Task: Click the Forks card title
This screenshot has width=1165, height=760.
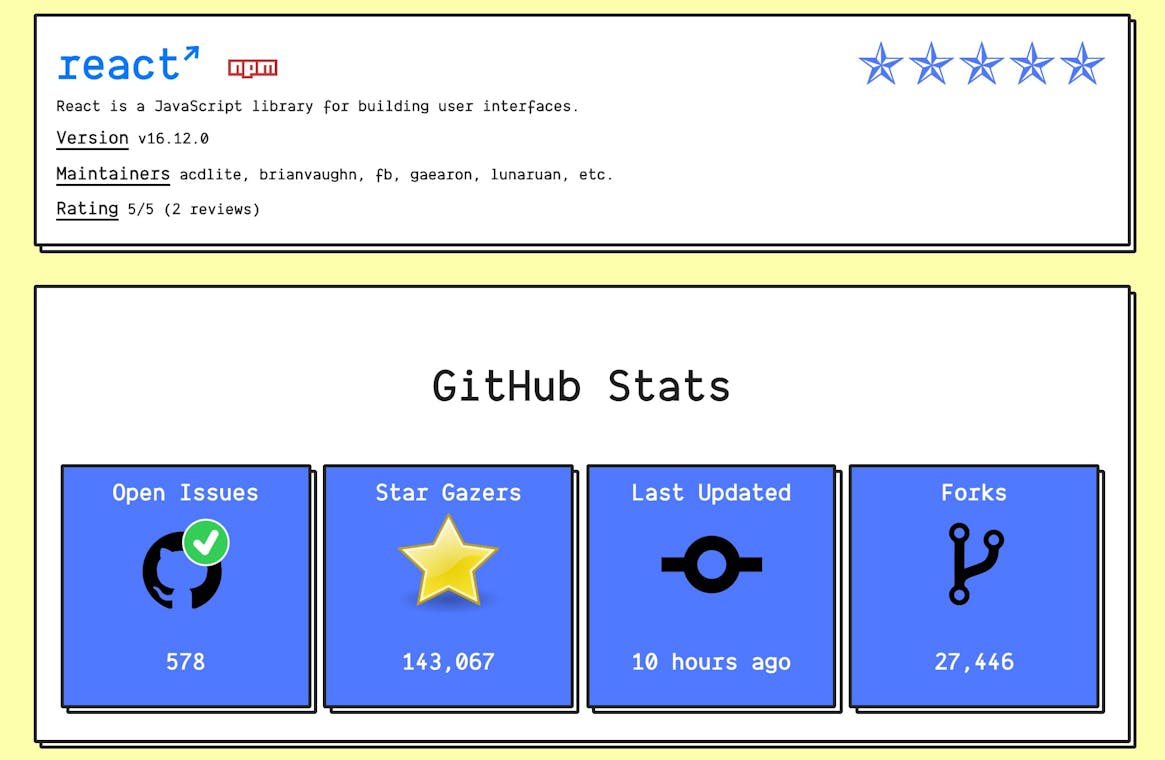Action: click(x=973, y=493)
